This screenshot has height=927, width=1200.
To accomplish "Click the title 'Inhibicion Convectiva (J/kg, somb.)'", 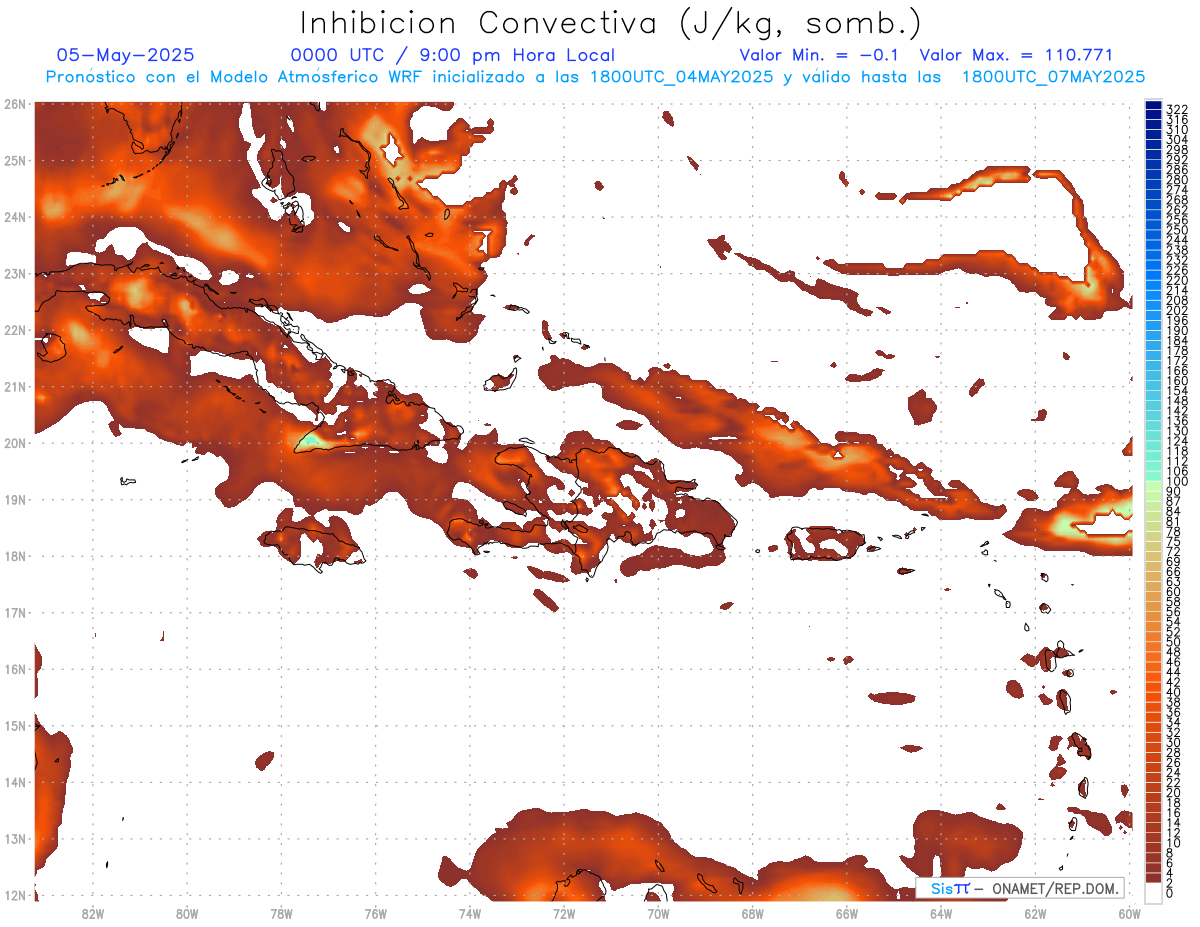I will click(x=611, y=24).
